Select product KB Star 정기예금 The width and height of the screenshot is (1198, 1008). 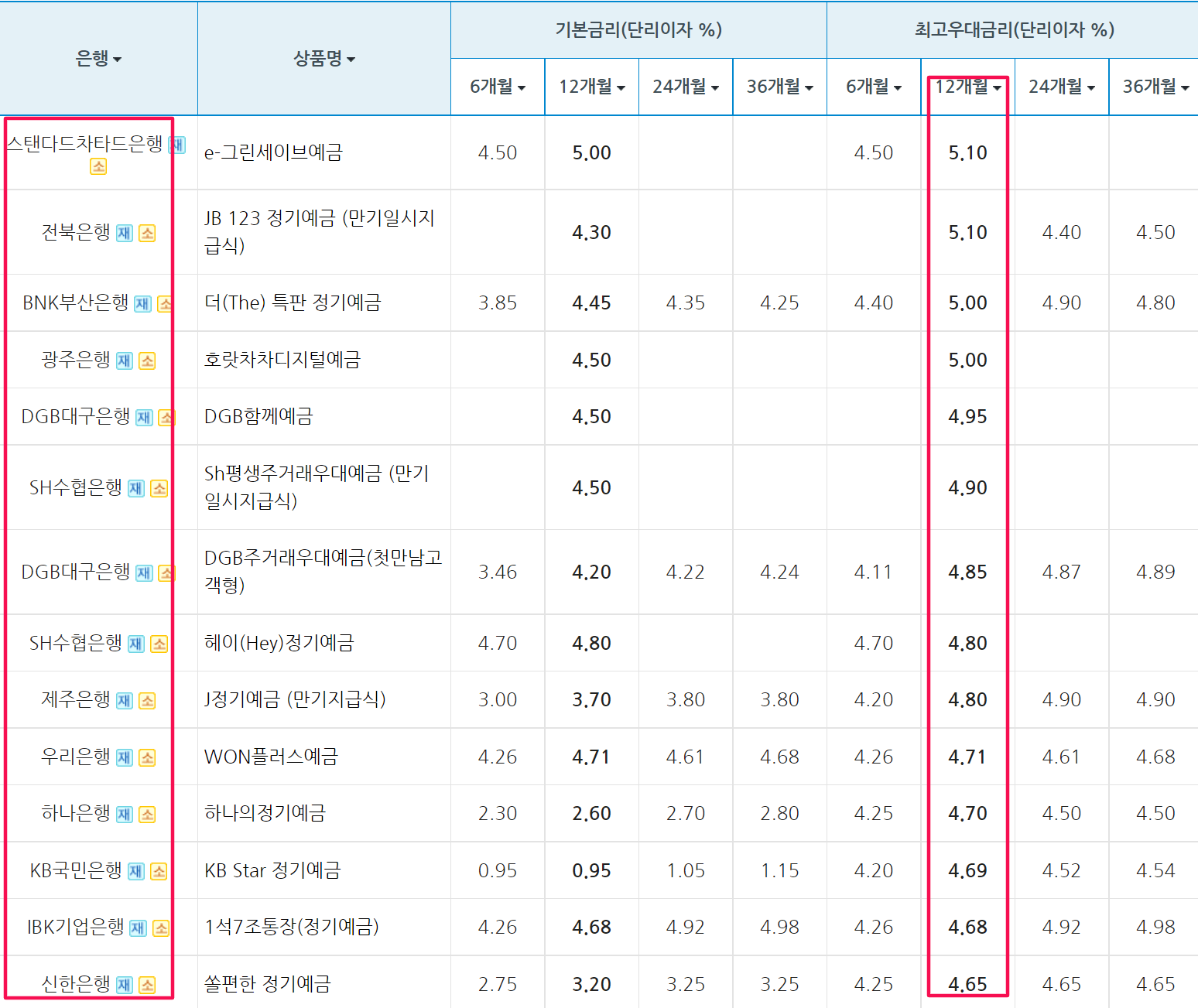coord(272,870)
